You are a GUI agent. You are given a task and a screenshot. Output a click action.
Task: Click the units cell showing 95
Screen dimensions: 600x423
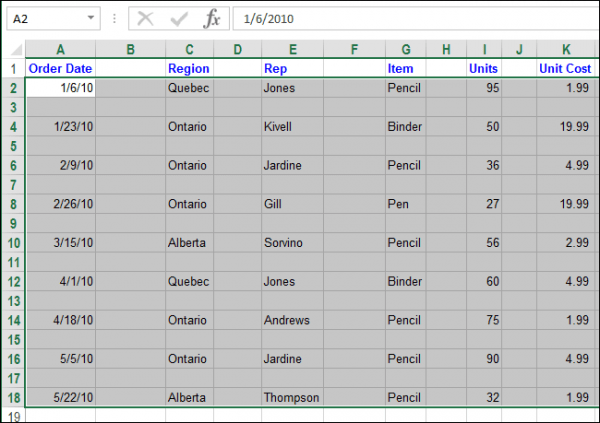[x=484, y=88]
